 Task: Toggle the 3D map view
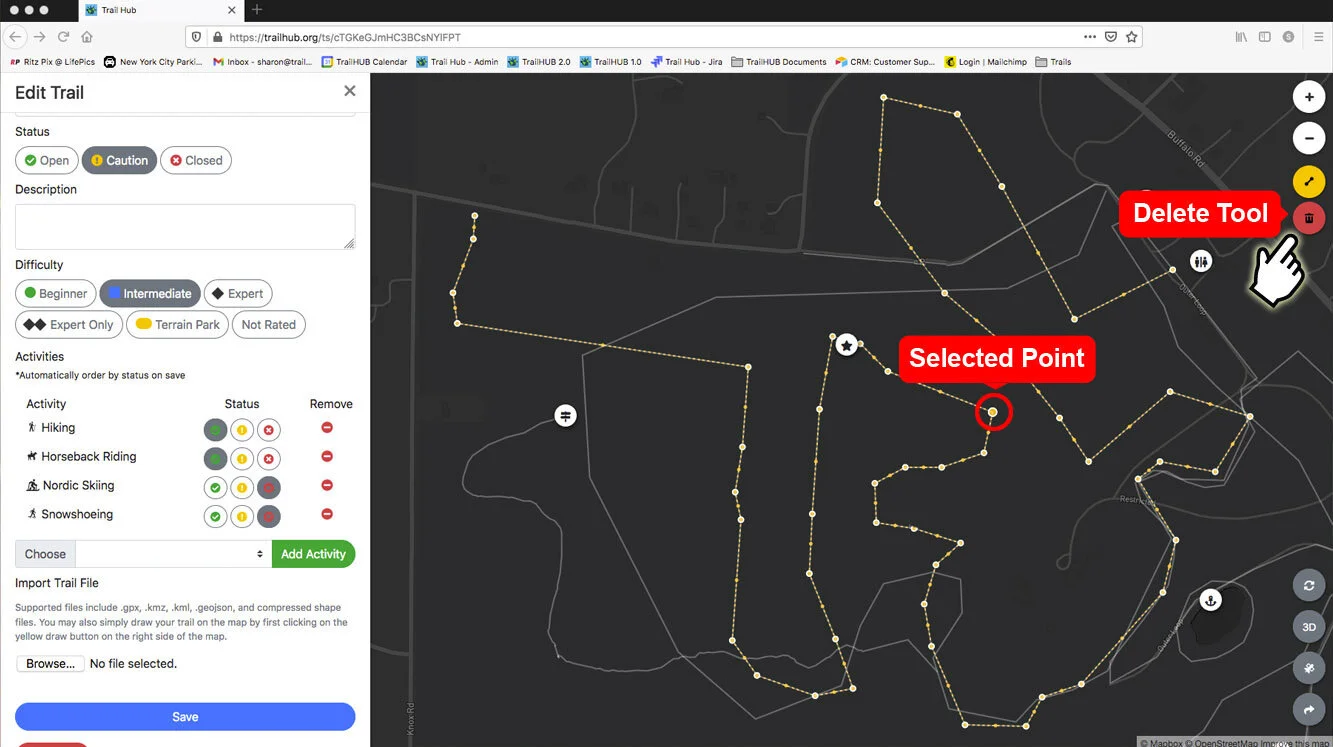tap(1309, 627)
